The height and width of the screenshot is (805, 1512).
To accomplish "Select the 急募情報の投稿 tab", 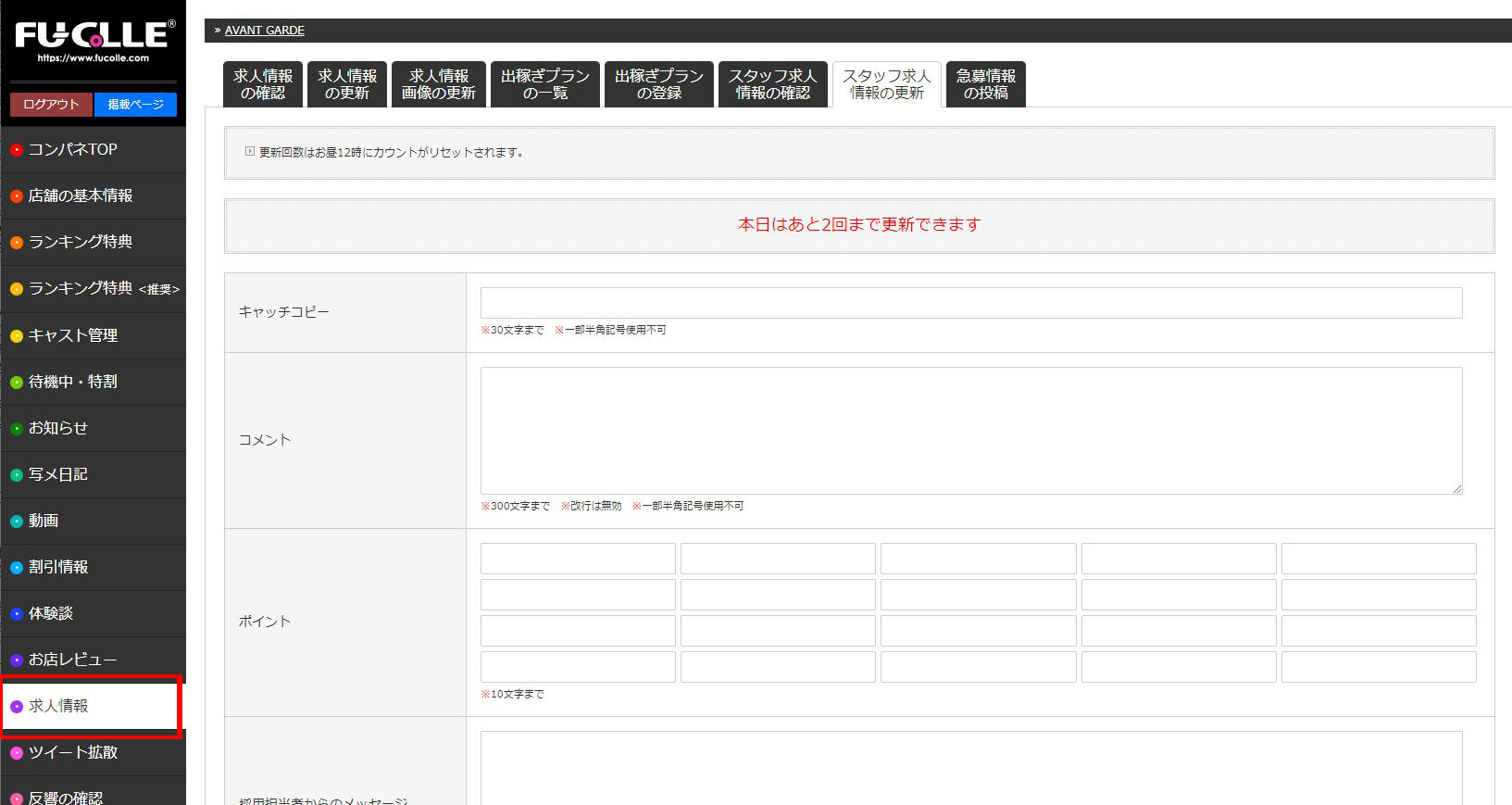I will (985, 84).
